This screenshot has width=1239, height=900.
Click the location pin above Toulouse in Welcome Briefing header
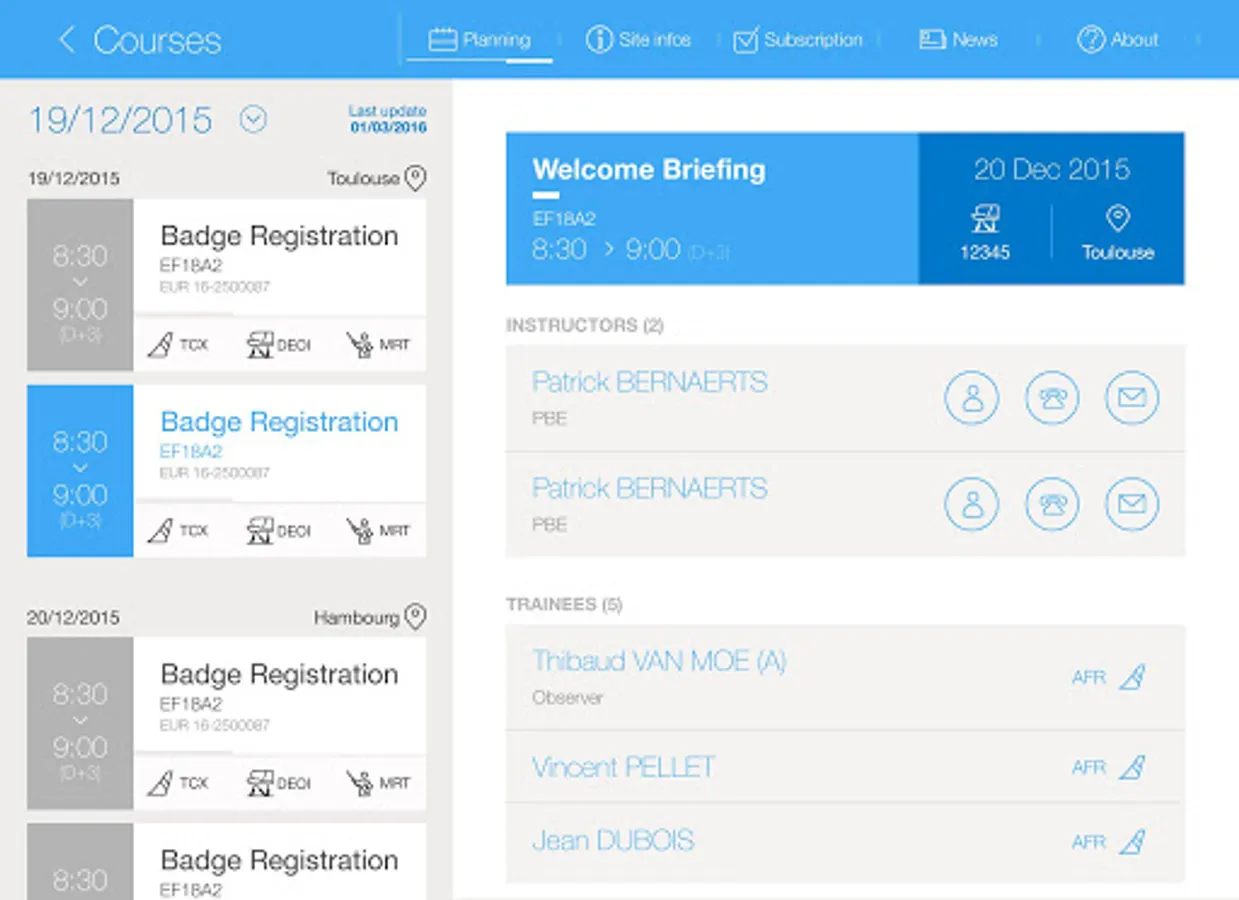click(x=1118, y=219)
